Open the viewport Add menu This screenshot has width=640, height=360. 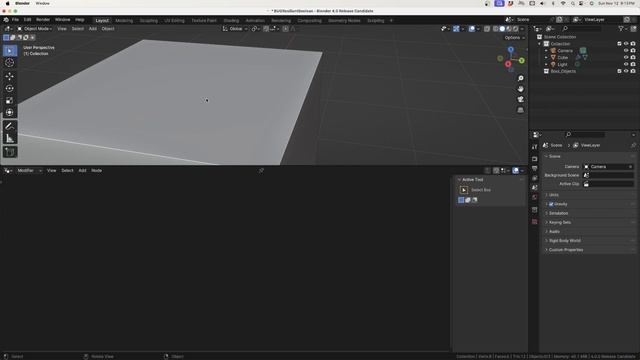tap(93, 29)
